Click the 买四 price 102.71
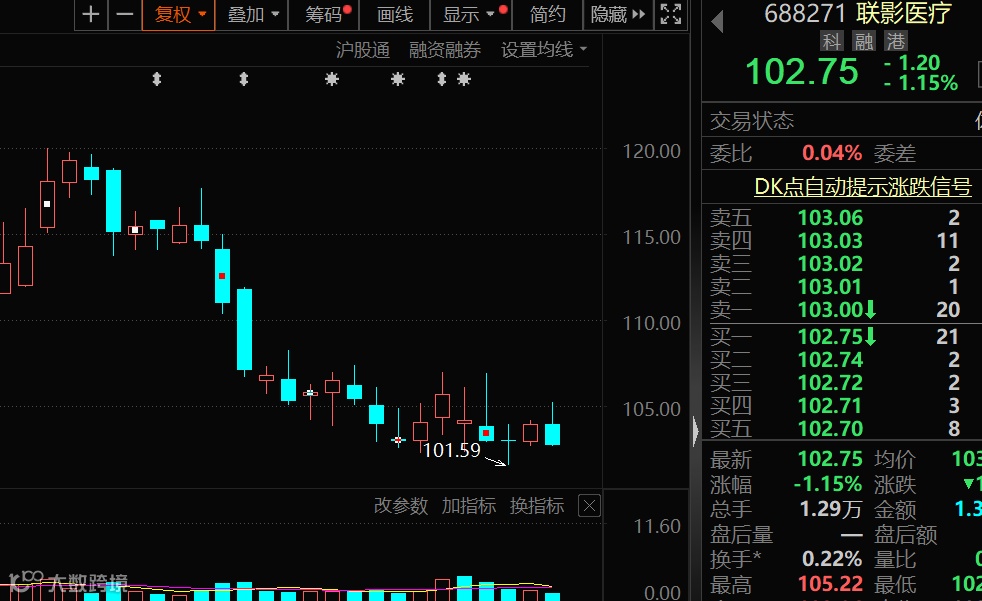This screenshot has width=982, height=601. [x=830, y=406]
